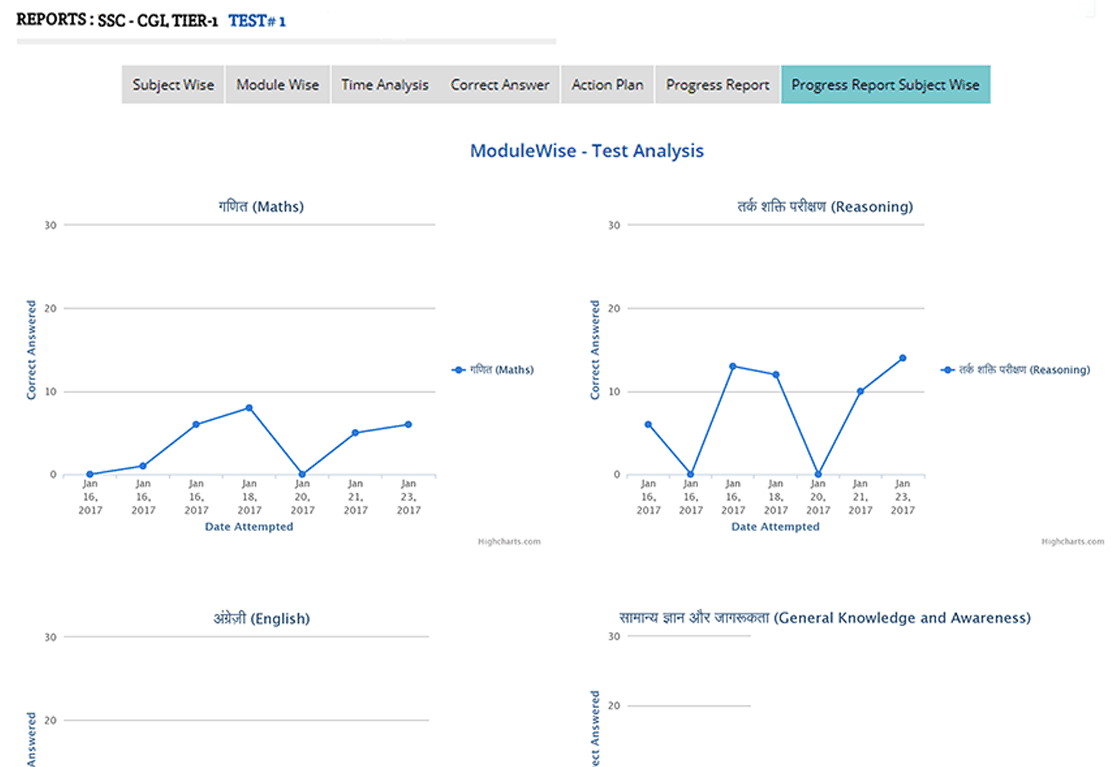Open the Subject Wise tab
This screenshot has height=767, width=1119.
coord(173,85)
